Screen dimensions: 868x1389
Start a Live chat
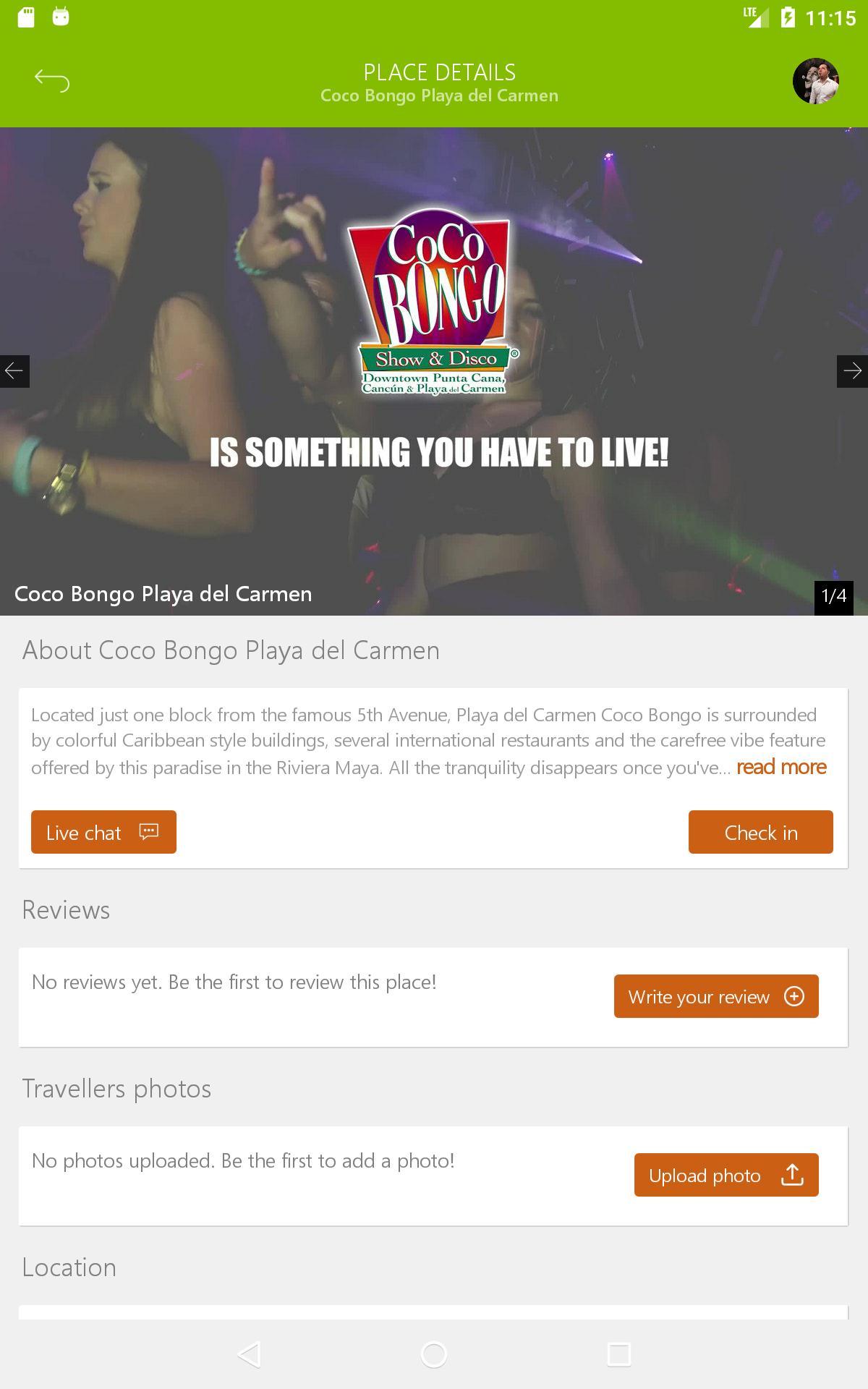(x=103, y=832)
